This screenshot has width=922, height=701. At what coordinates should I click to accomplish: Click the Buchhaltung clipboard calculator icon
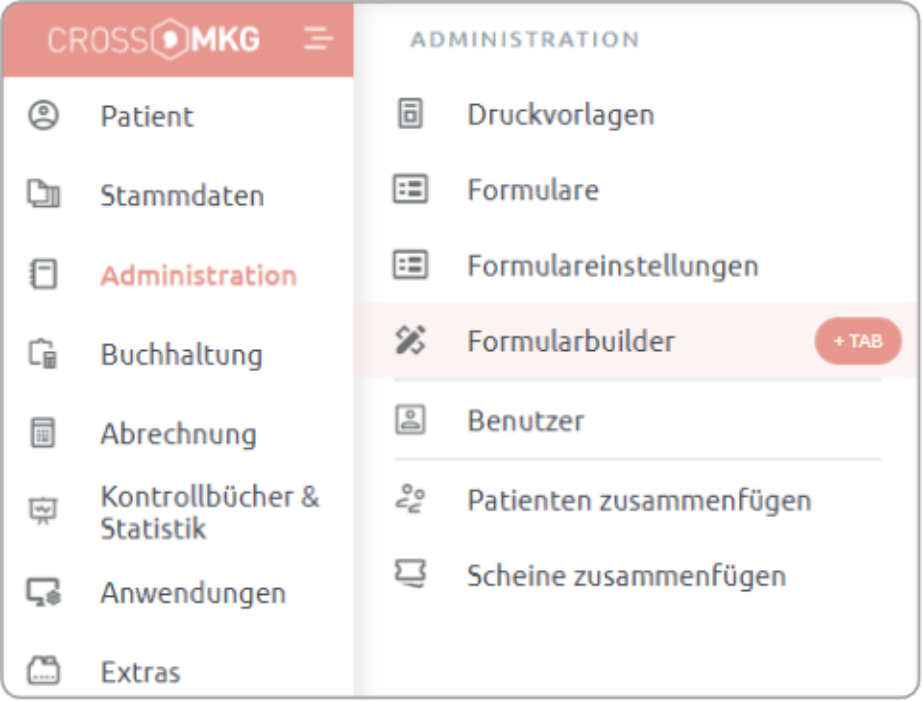(44, 353)
